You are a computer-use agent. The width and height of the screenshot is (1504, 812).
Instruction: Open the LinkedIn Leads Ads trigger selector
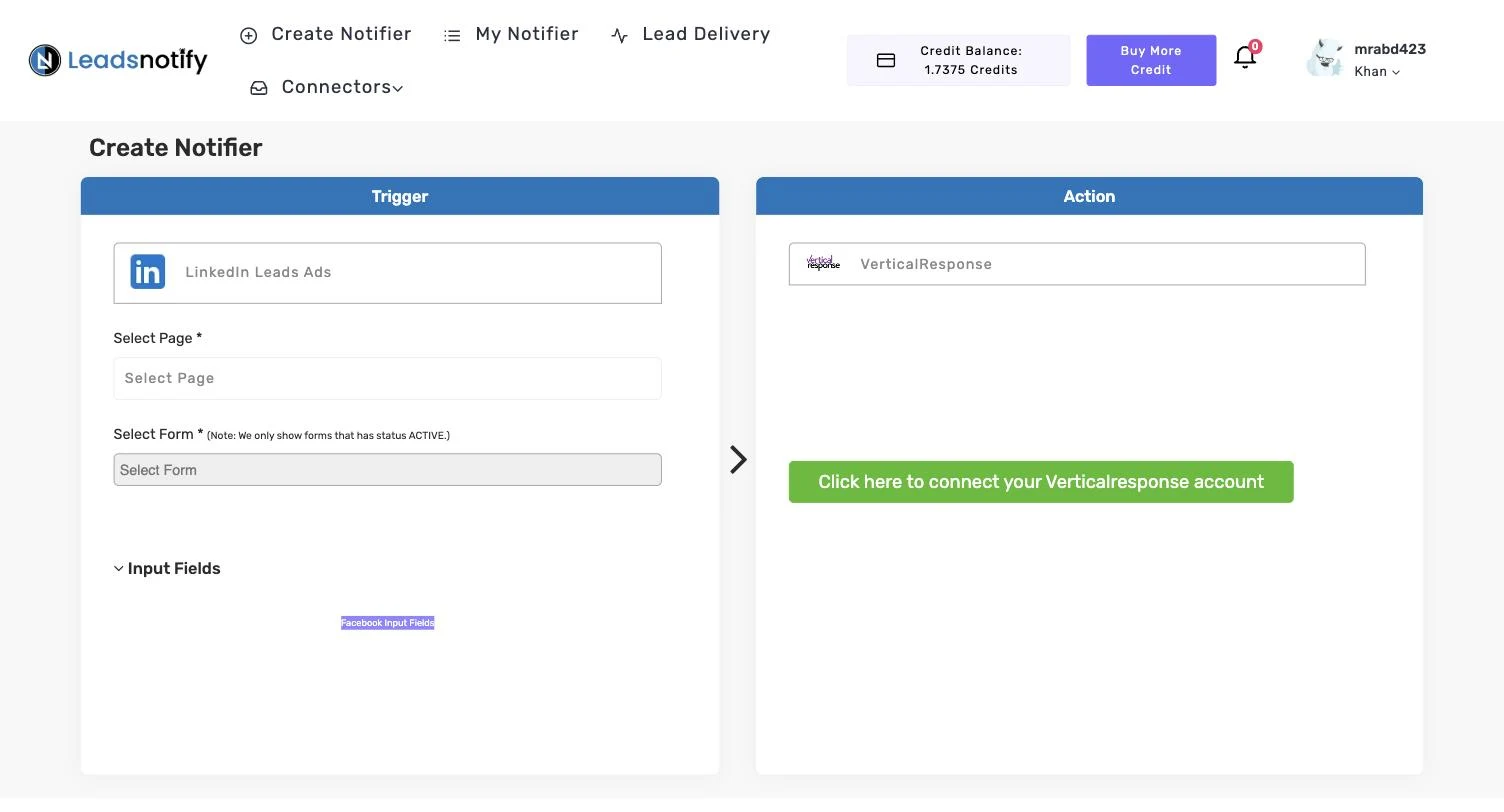(388, 273)
